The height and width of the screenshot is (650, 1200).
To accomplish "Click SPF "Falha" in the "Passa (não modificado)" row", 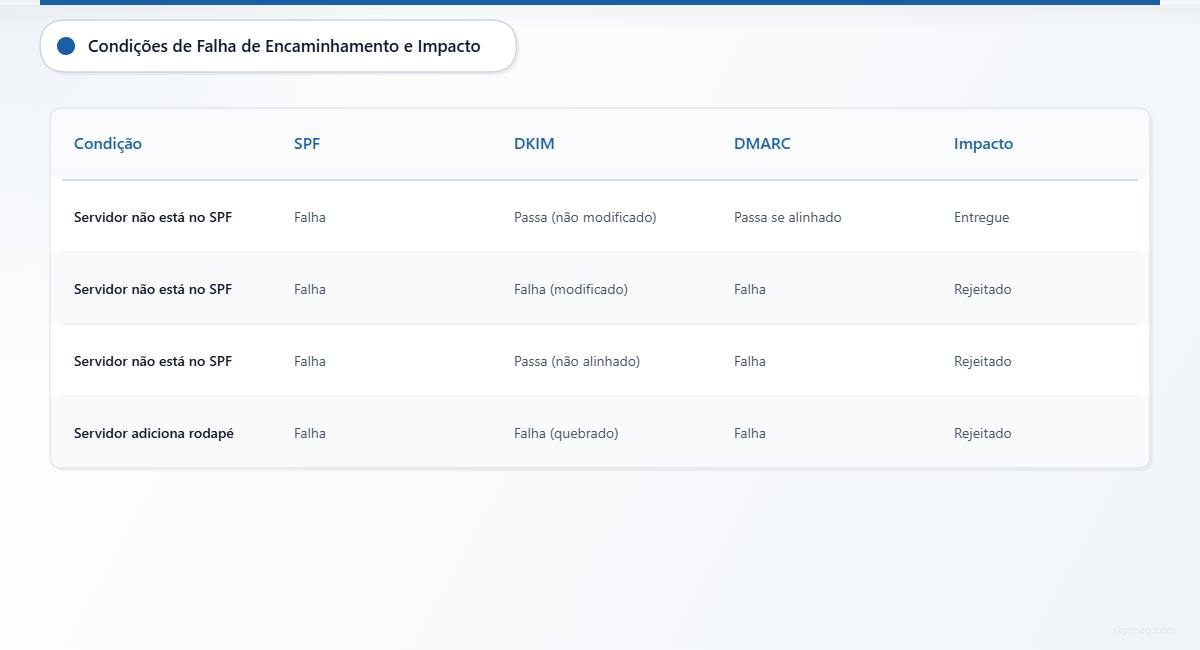I will click(310, 217).
